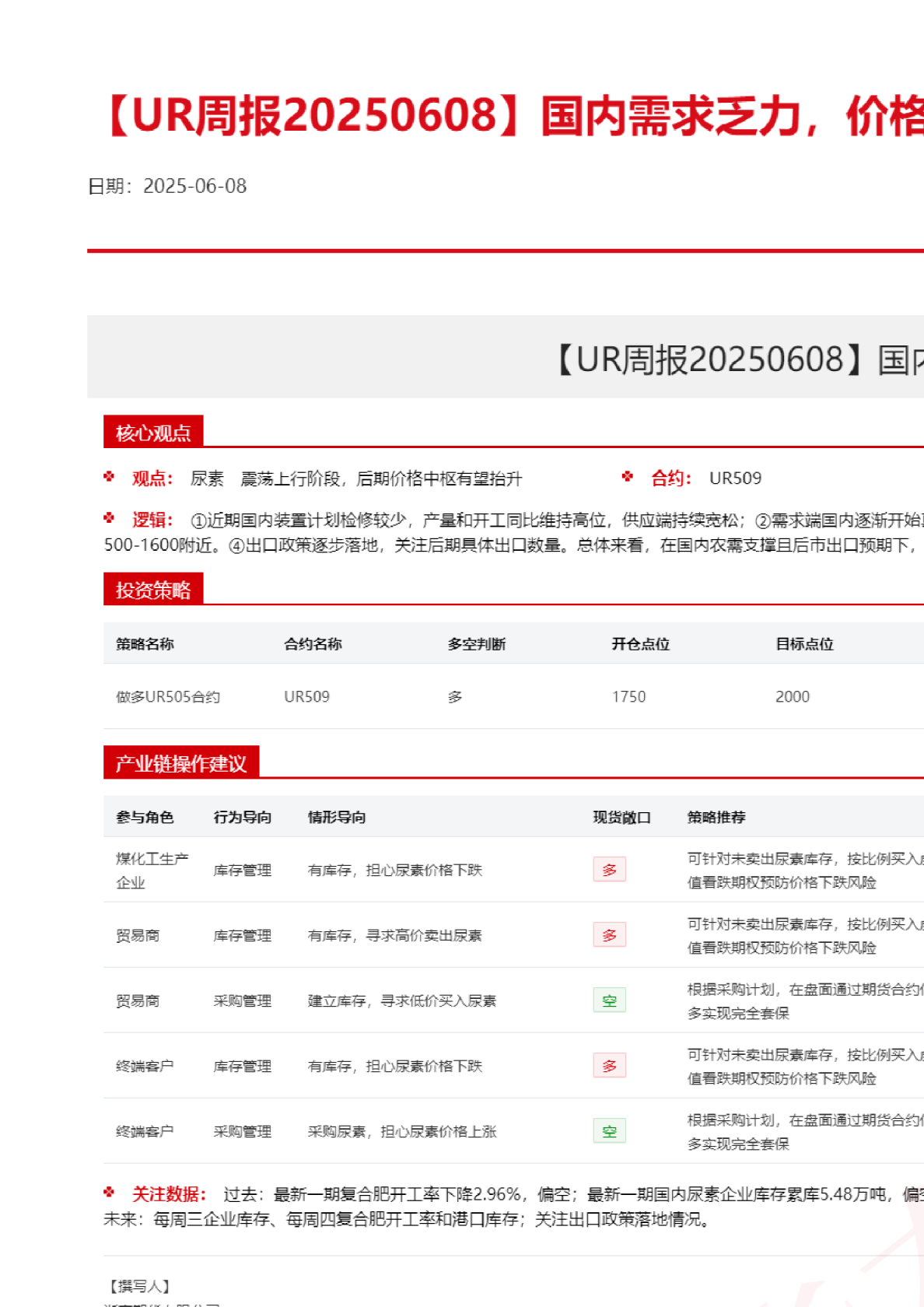Select the 多 badge for 终端客户 库存管理

609,1066
